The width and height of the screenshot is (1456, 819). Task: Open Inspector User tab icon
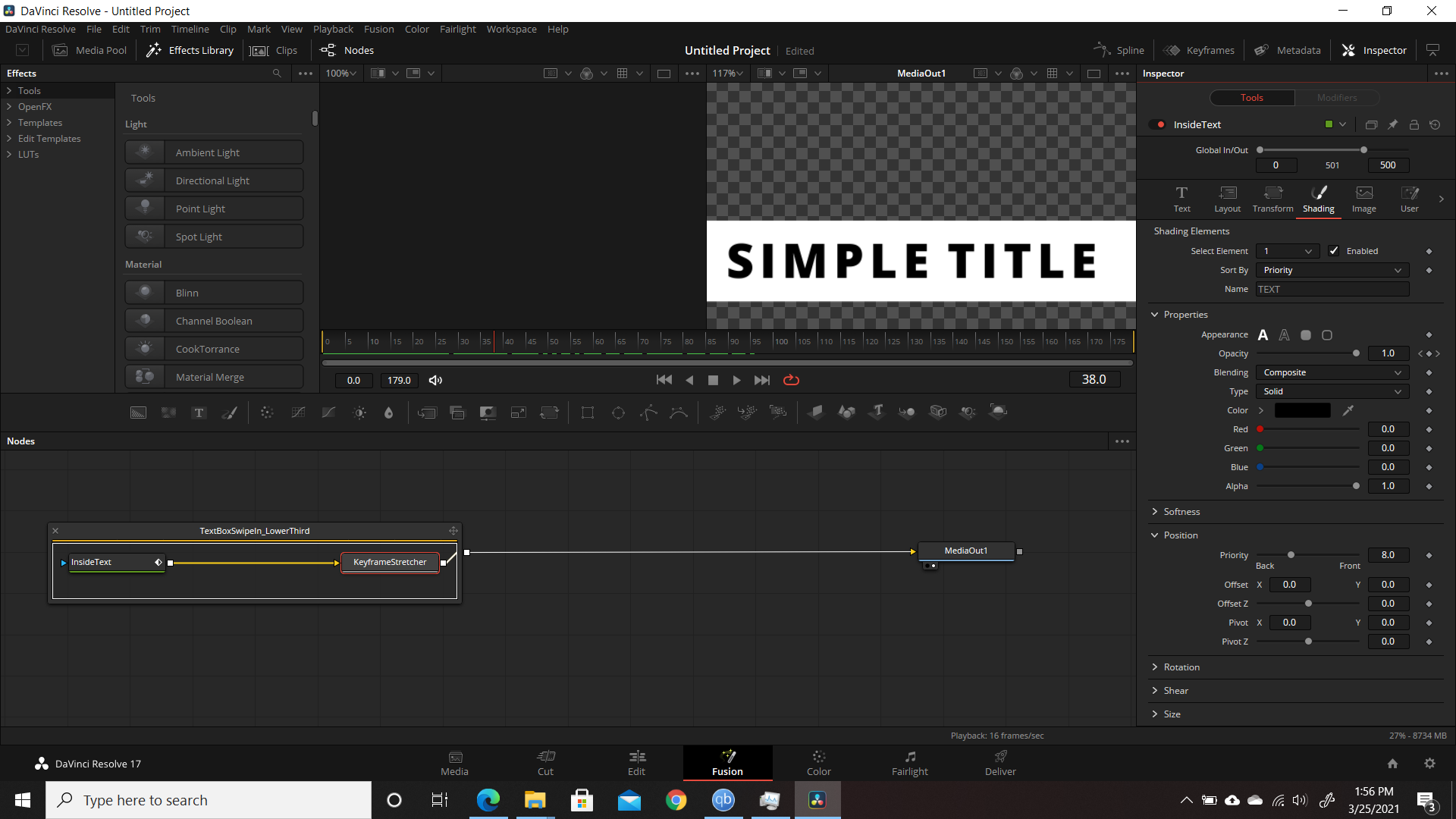[x=1409, y=199]
